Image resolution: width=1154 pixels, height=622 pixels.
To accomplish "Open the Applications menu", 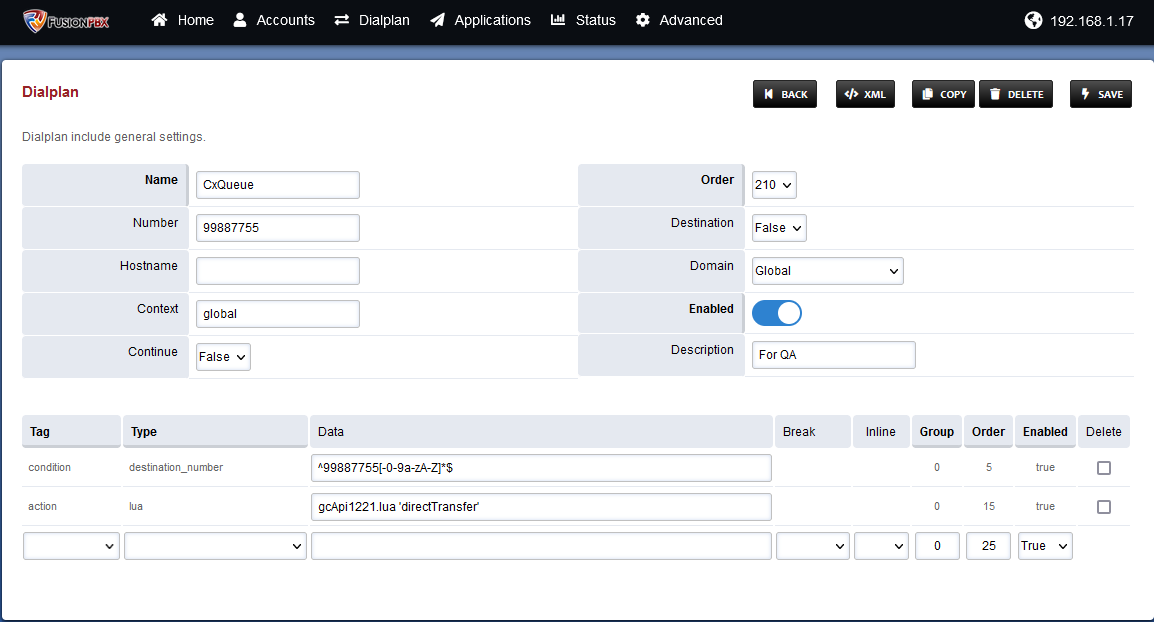I will [x=481, y=20].
